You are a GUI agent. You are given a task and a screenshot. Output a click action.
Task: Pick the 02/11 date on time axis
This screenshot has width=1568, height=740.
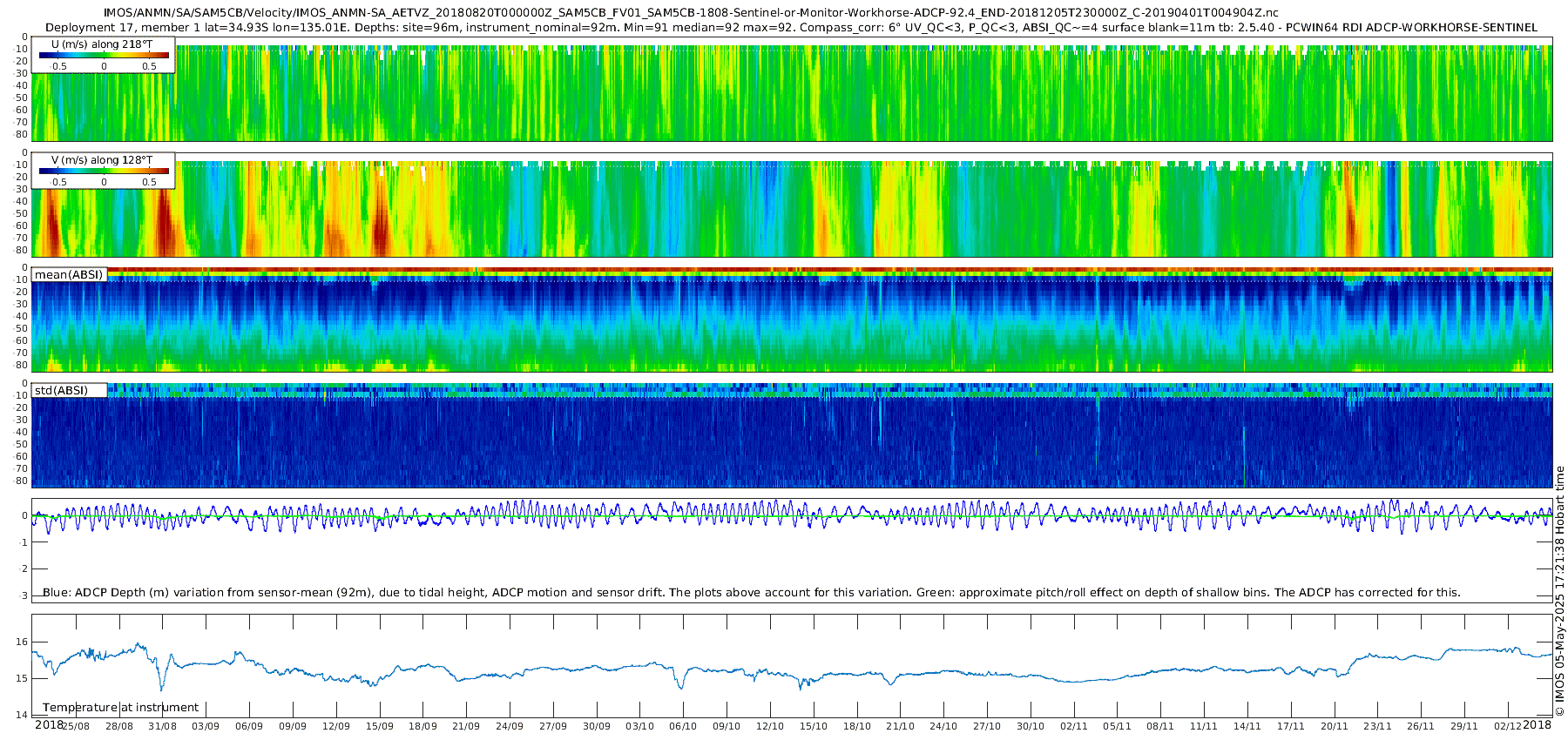(x=1073, y=726)
